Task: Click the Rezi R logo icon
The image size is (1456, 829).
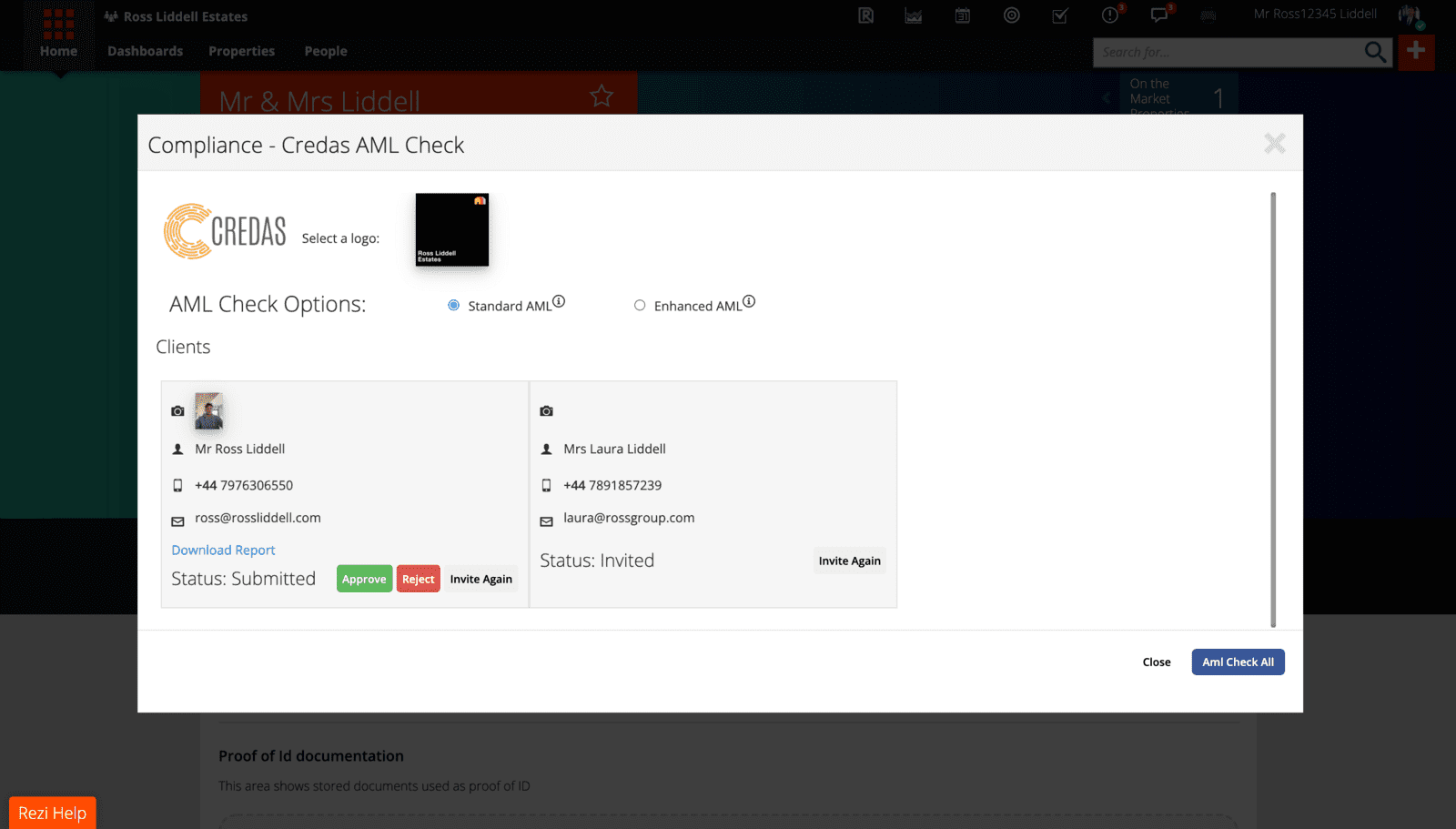Action: (x=865, y=15)
